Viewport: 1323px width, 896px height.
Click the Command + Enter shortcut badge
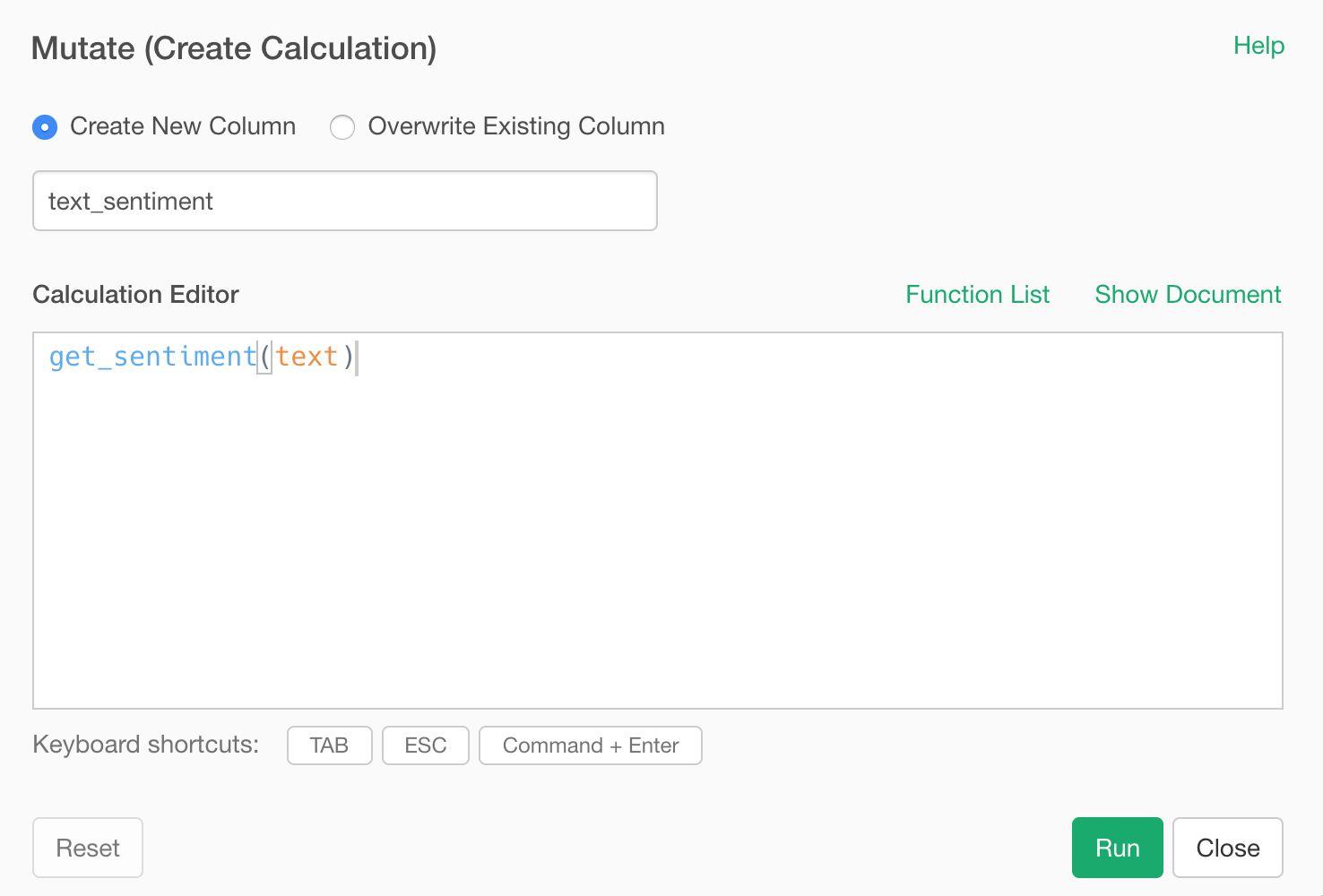[590, 745]
